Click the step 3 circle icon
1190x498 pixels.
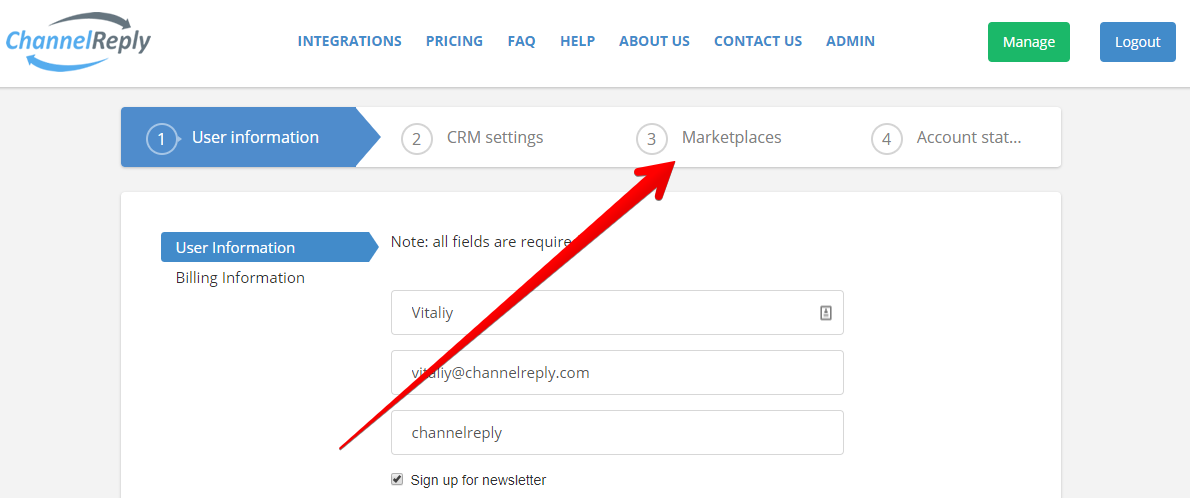pyautogui.click(x=651, y=139)
